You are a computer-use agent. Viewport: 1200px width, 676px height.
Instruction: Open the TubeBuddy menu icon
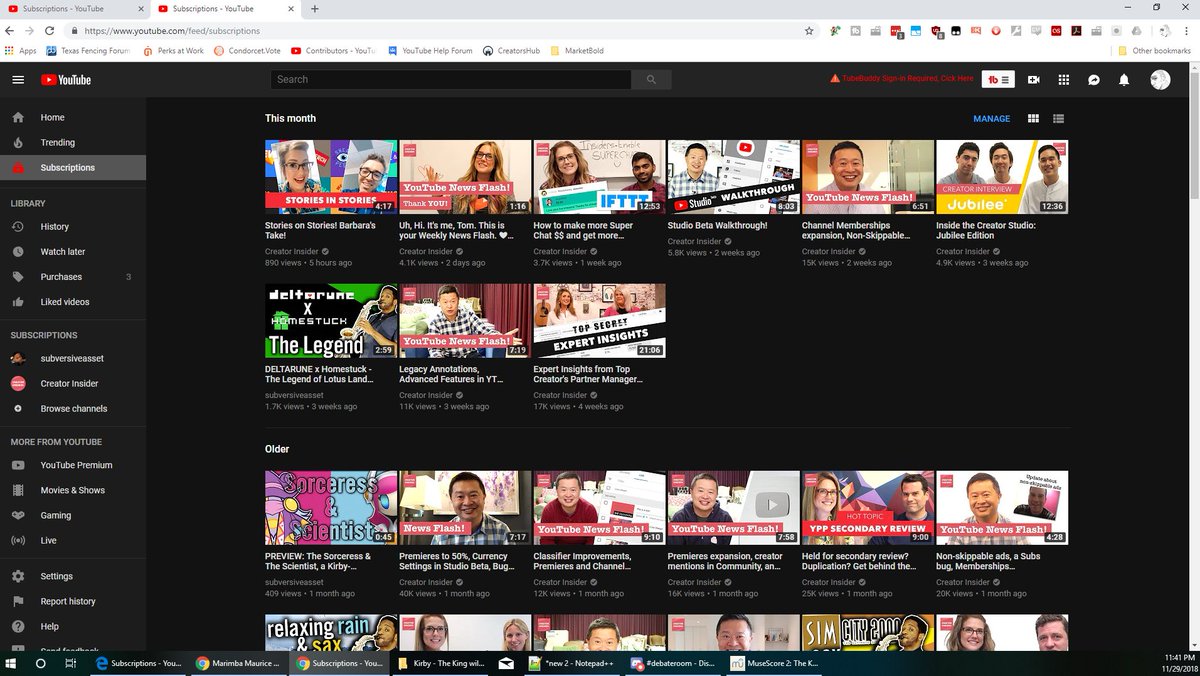(1000, 80)
